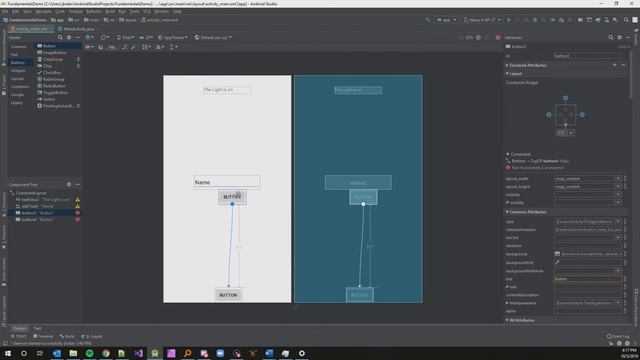Screen dimensions: 640x360
Task: Select the textView row in Component Tree
Action: (x=45, y=200)
